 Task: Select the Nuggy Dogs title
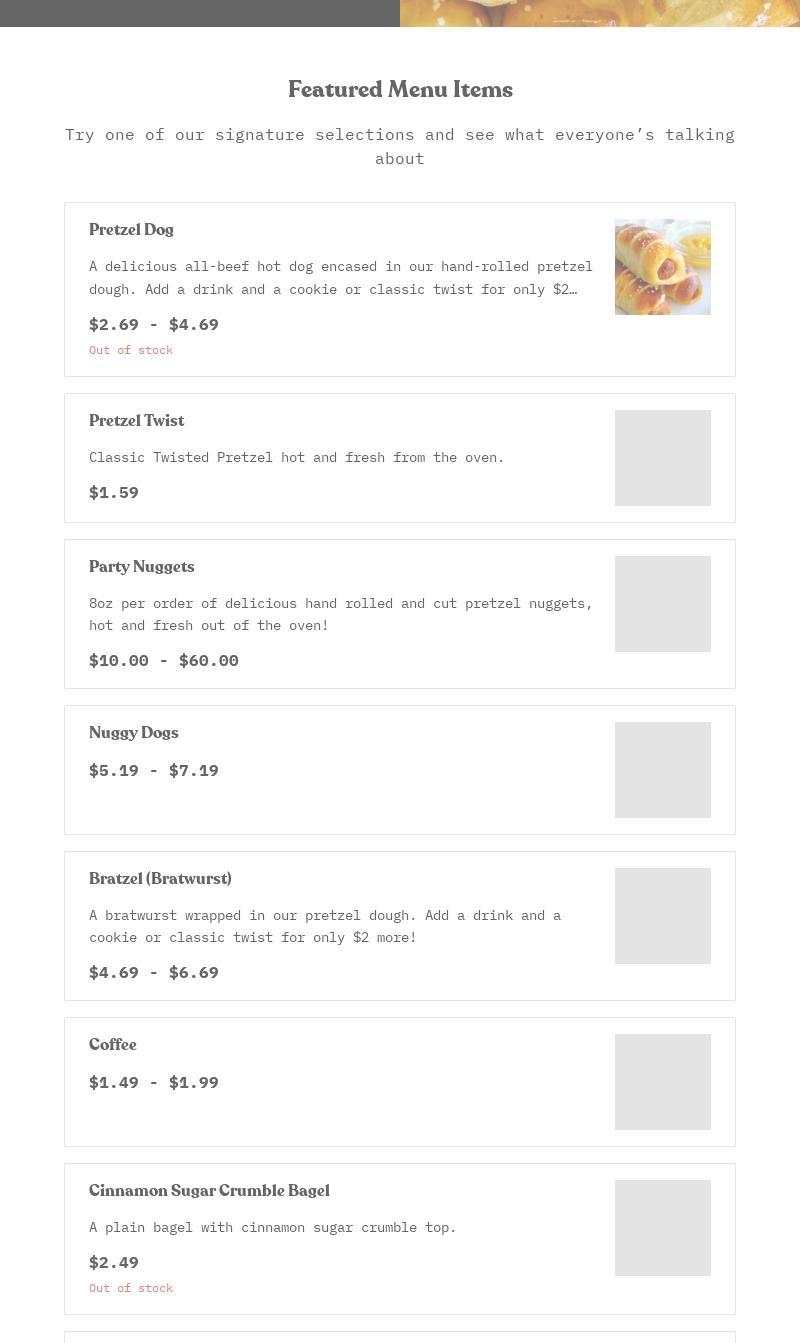click(x=133, y=733)
